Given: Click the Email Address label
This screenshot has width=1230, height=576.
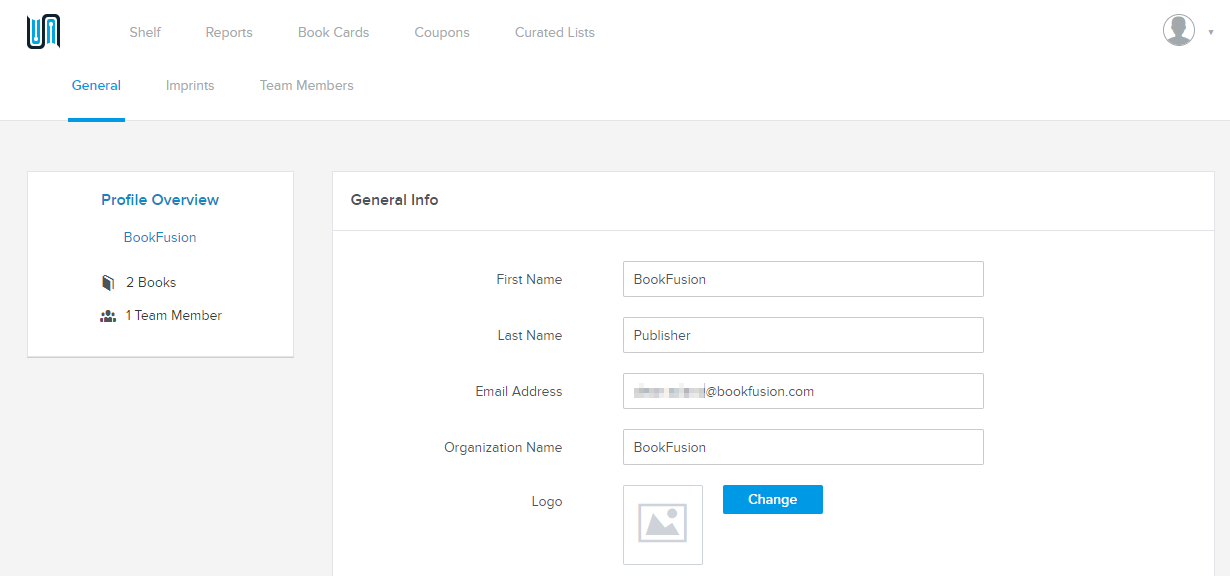Looking at the screenshot, I should pos(519,392).
